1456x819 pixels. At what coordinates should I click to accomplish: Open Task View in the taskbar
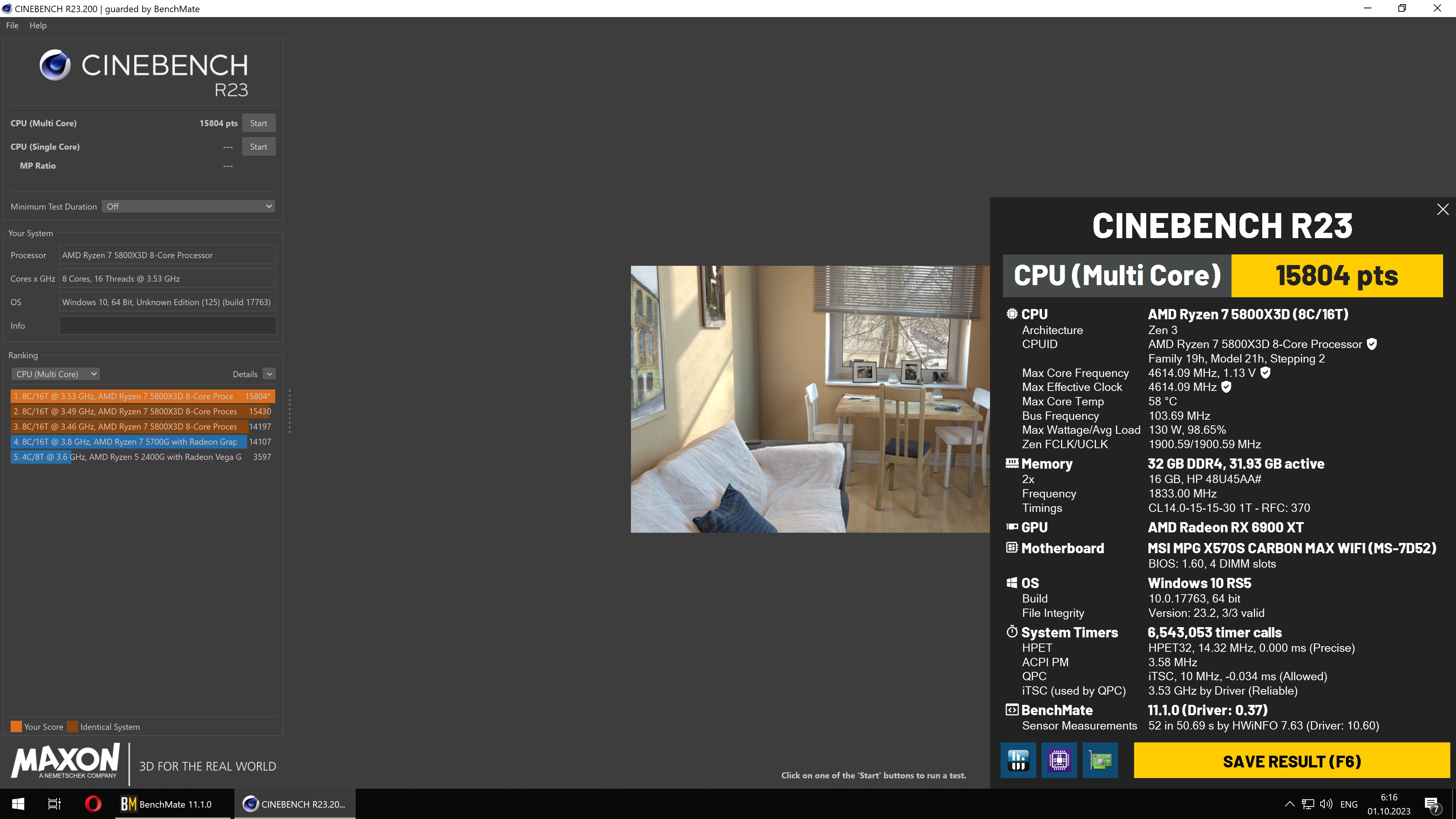pos(54,804)
